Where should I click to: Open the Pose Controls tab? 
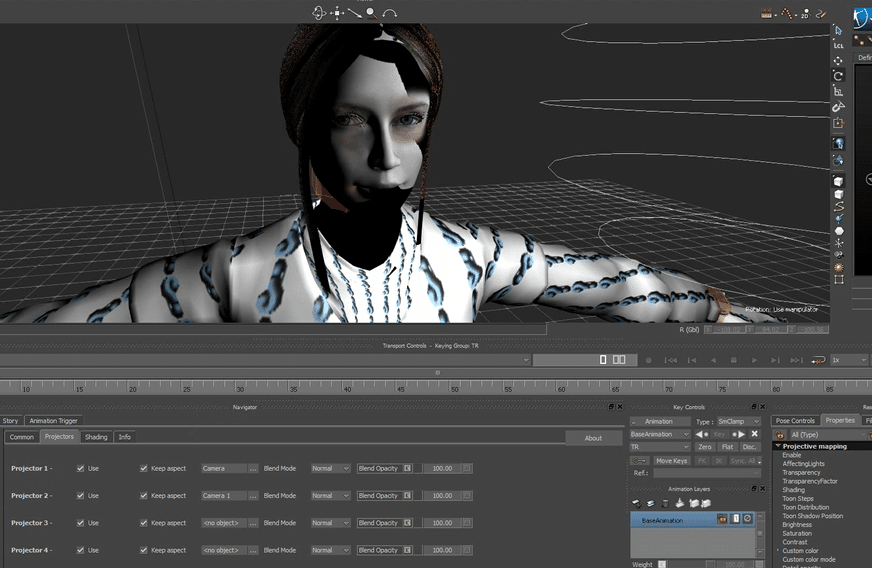(795, 421)
